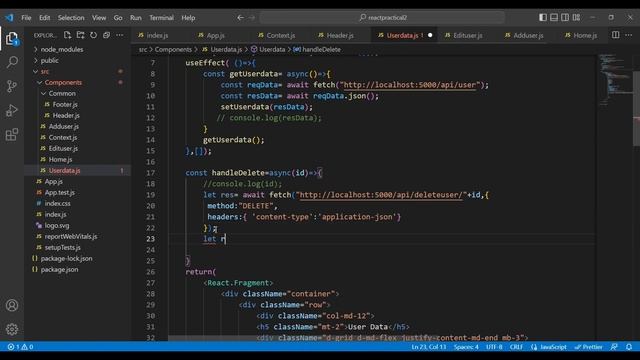Open the Edit menu
Image resolution: width=640 pixels, height=360 pixels.
(x=44, y=18)
